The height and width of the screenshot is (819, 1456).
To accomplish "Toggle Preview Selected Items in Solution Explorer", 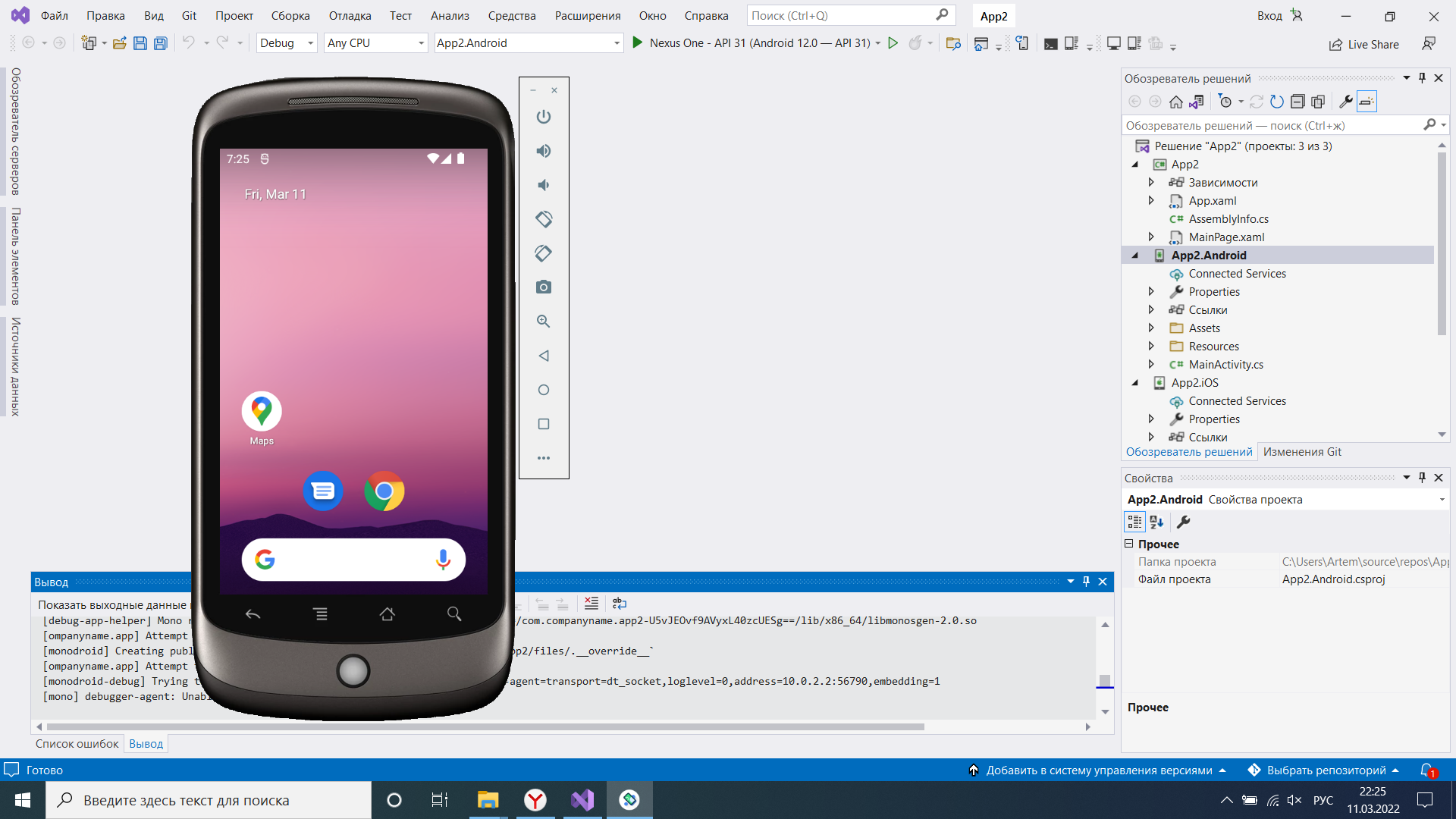I will tap(1367, 102).
